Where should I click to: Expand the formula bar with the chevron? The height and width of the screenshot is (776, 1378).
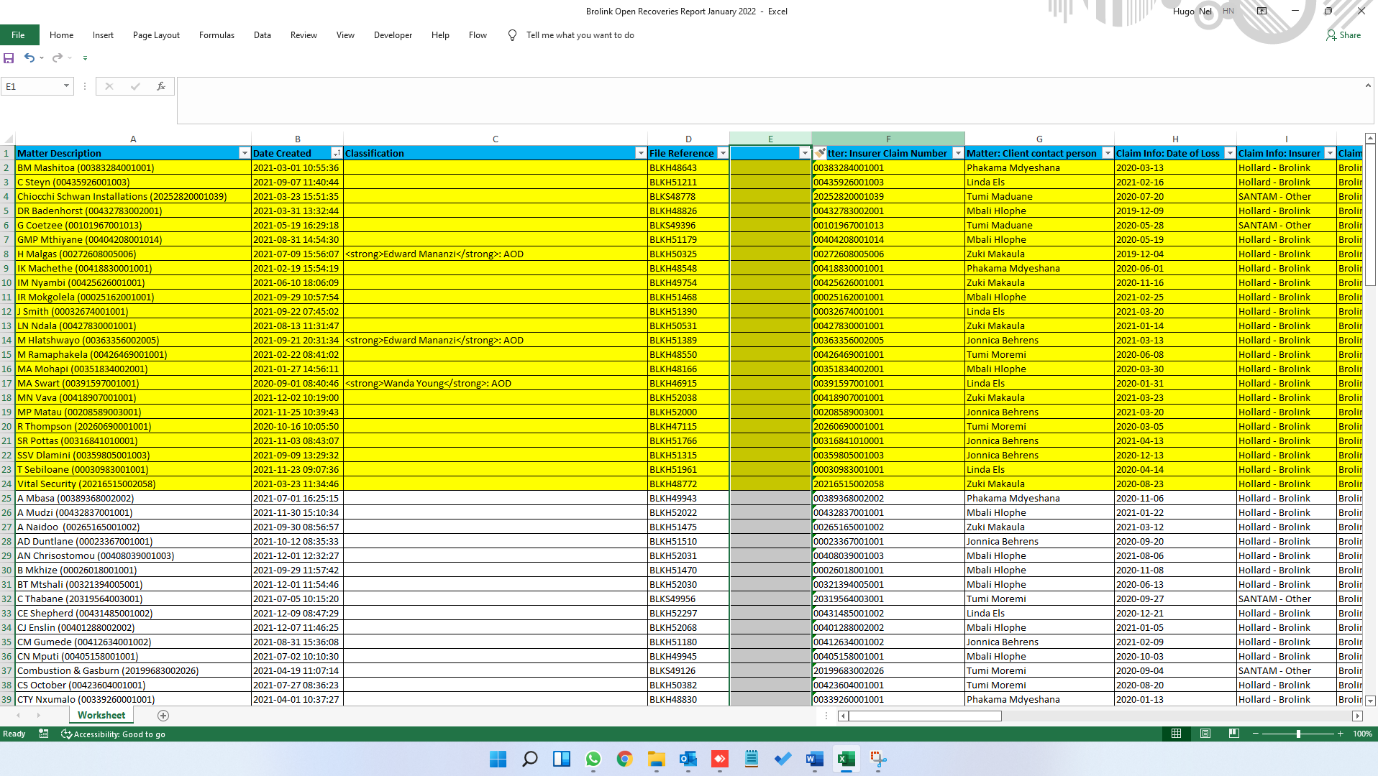point(1368,86)
